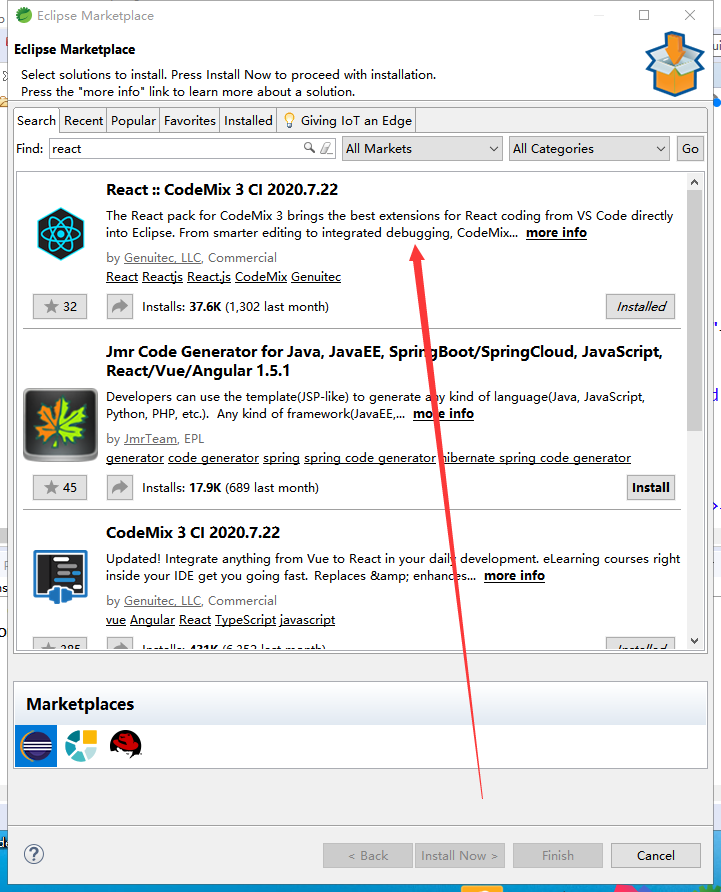Open the JmrTeam author link
This screenshot has height=892, width=721.
(150, 439)
